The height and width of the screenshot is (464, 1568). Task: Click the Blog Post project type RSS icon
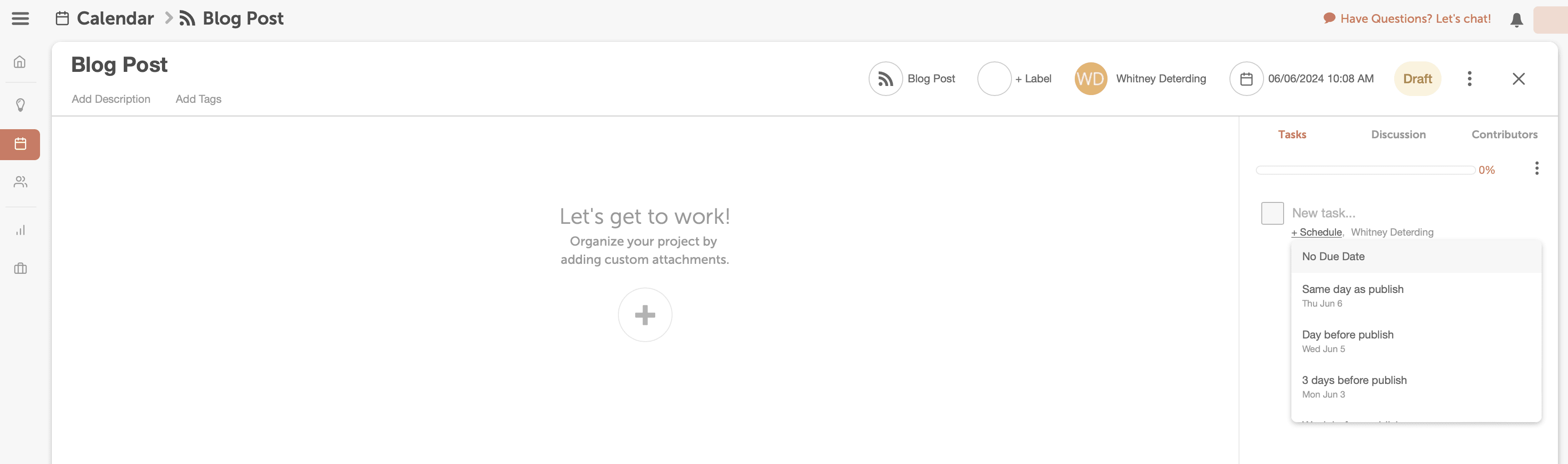click(885, 79)
